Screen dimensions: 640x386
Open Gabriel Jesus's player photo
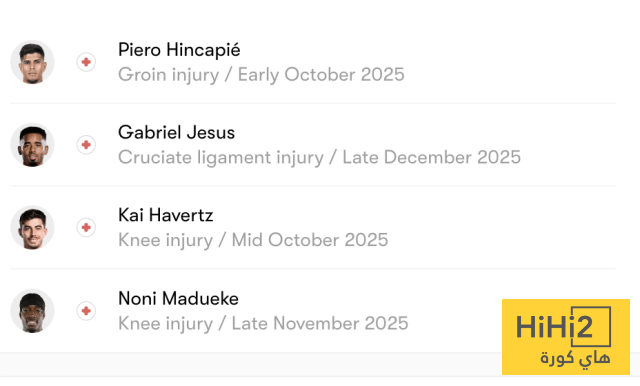(32, 145)
